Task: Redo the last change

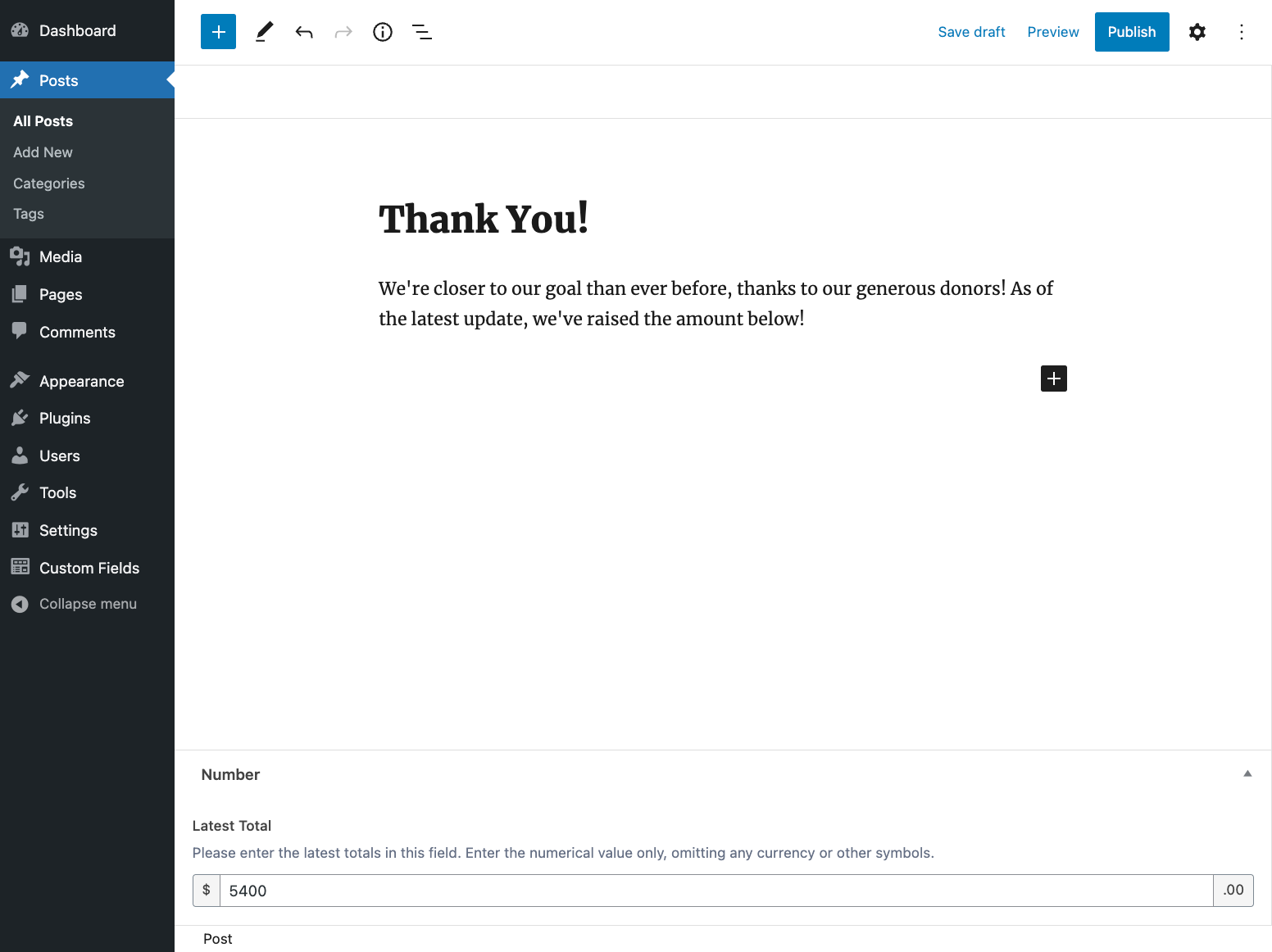Action: pyautogui.click(x=343, y=31)
